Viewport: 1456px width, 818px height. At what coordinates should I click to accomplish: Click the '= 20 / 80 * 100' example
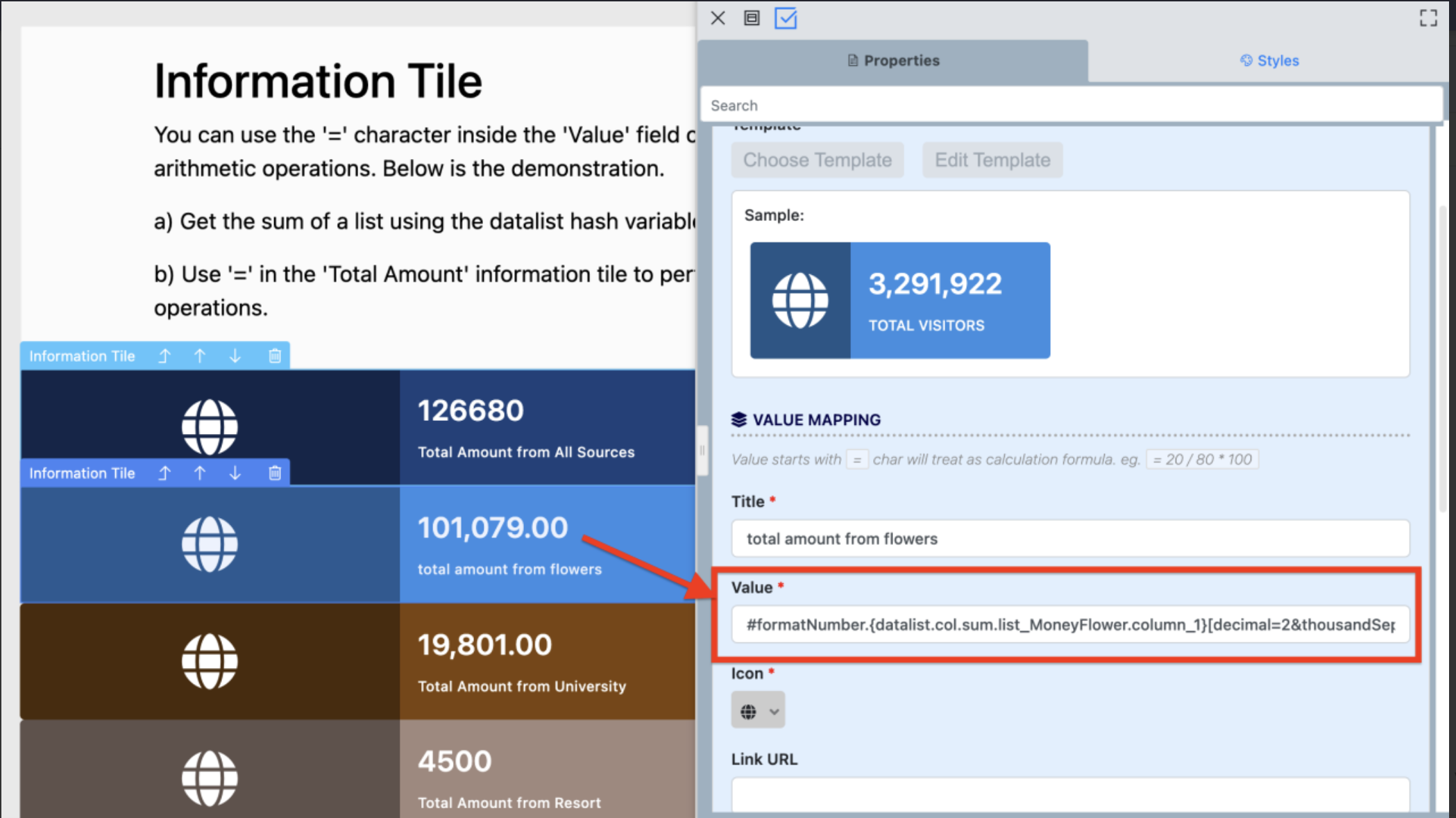pyautogui.click(x=1202, y=459)
